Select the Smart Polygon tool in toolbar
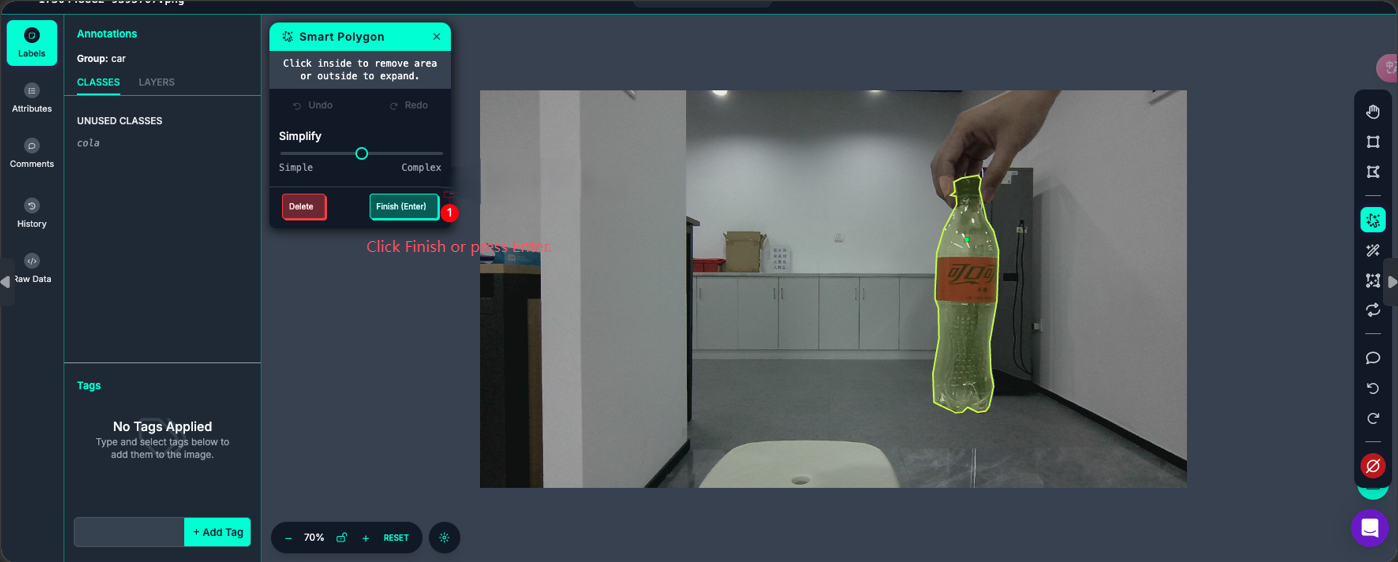The width and height of the screenshot is (1398, 562). click(1373, 219)
